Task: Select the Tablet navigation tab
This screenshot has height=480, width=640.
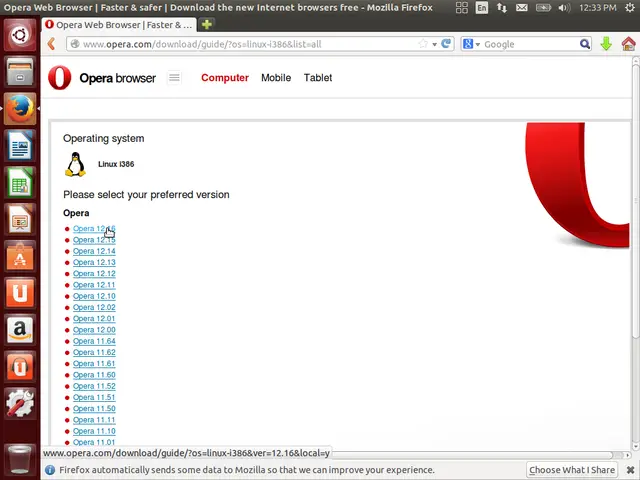Action: (x=318, y=78)
